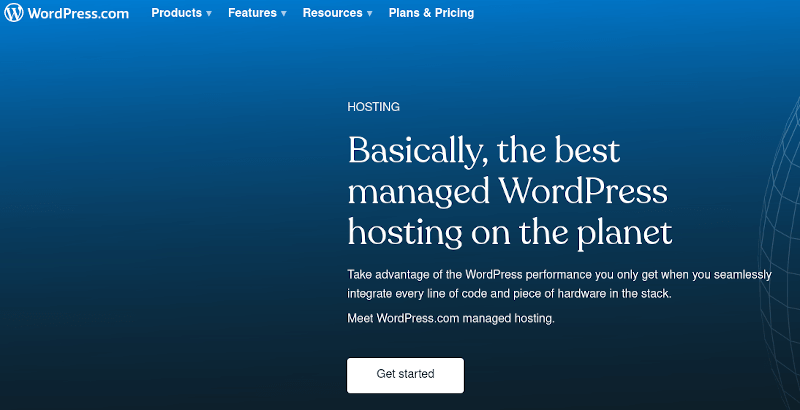Click the HOSTING label text
Image resolution: width=800 pixels, height=410 pixels.
tap(373, 107)
